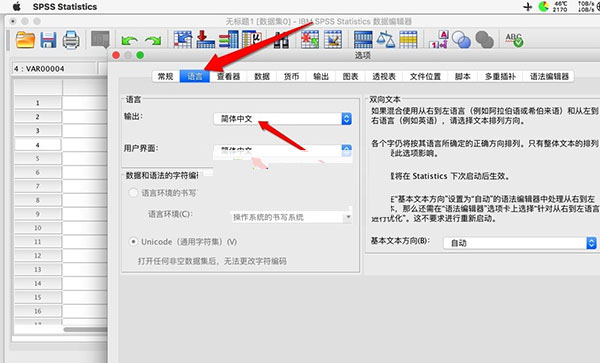
Task: Click the Open data document folder icon
Action: point(25,40)
